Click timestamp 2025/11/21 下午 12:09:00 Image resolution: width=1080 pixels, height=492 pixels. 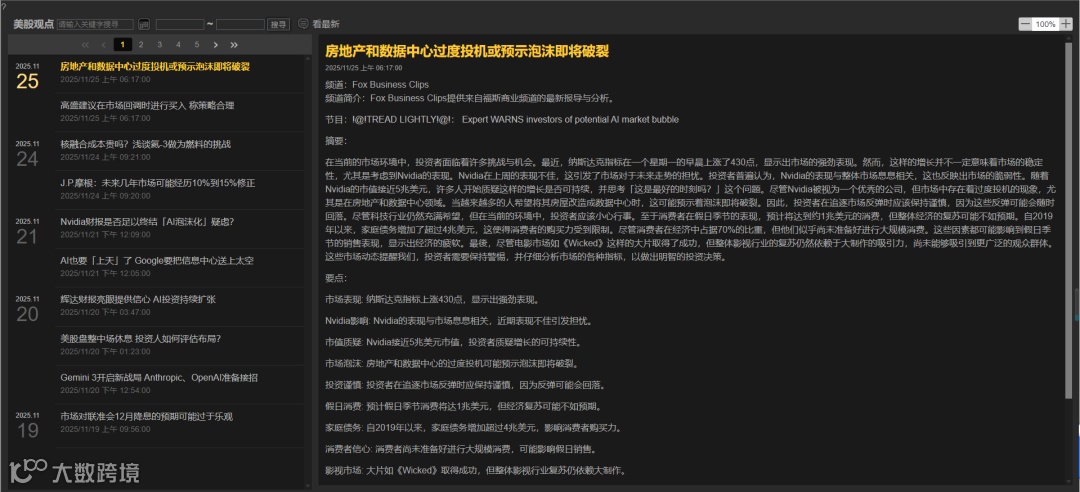(105, 234)
